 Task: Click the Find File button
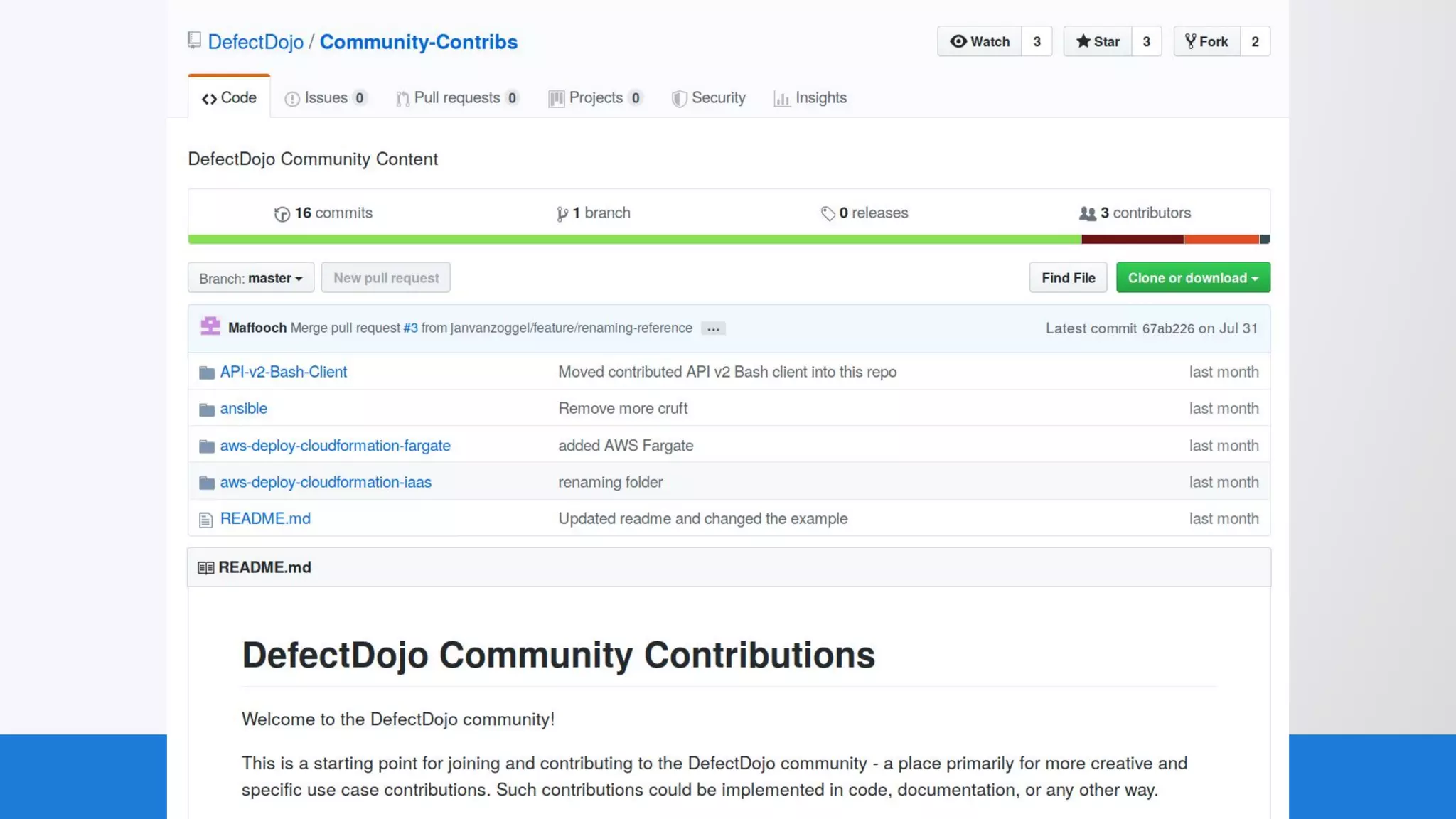pos(1068,278)
